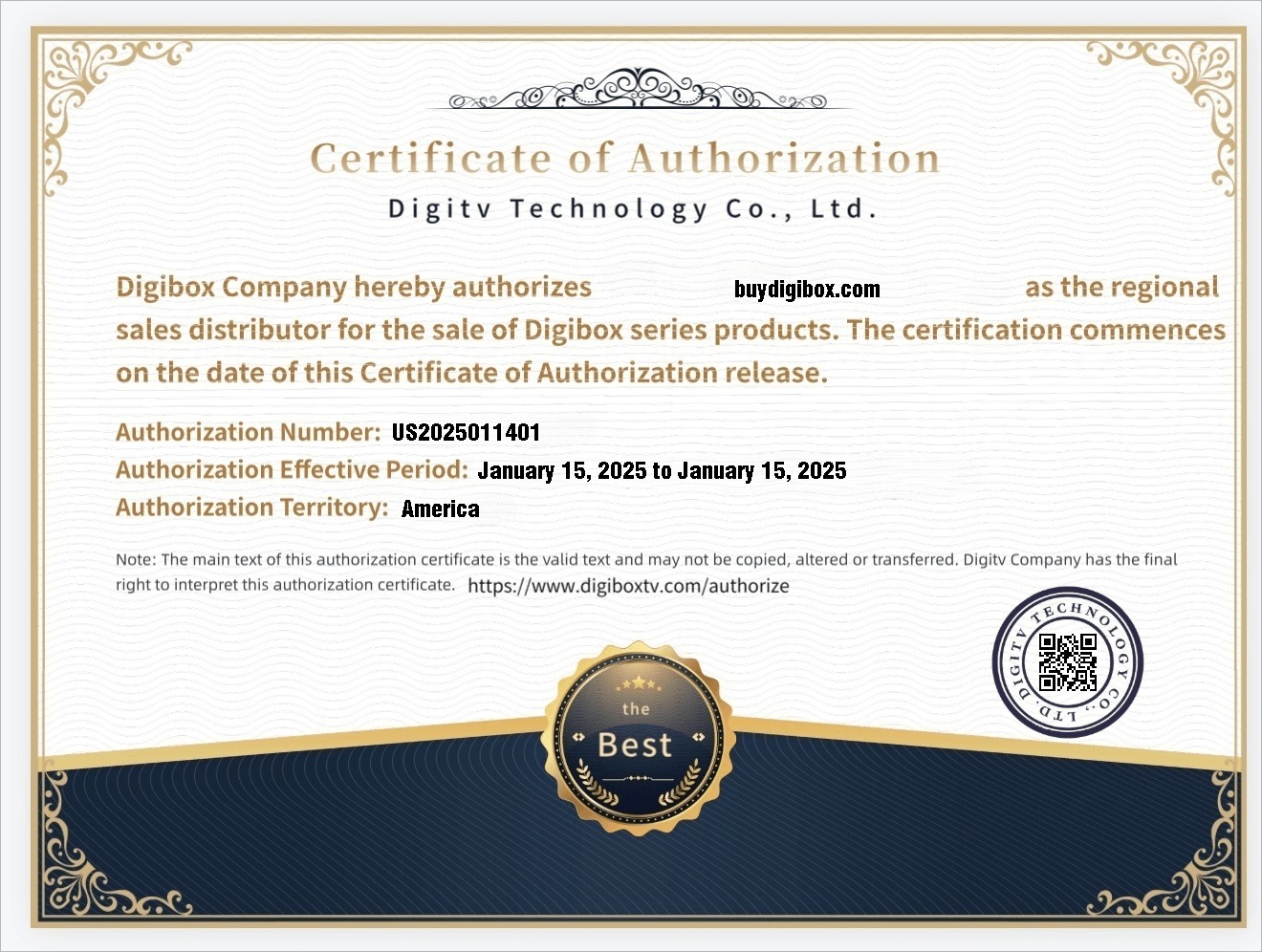Click the QR code inside the stamp

pyautogui.click(x=1068, y=662)
